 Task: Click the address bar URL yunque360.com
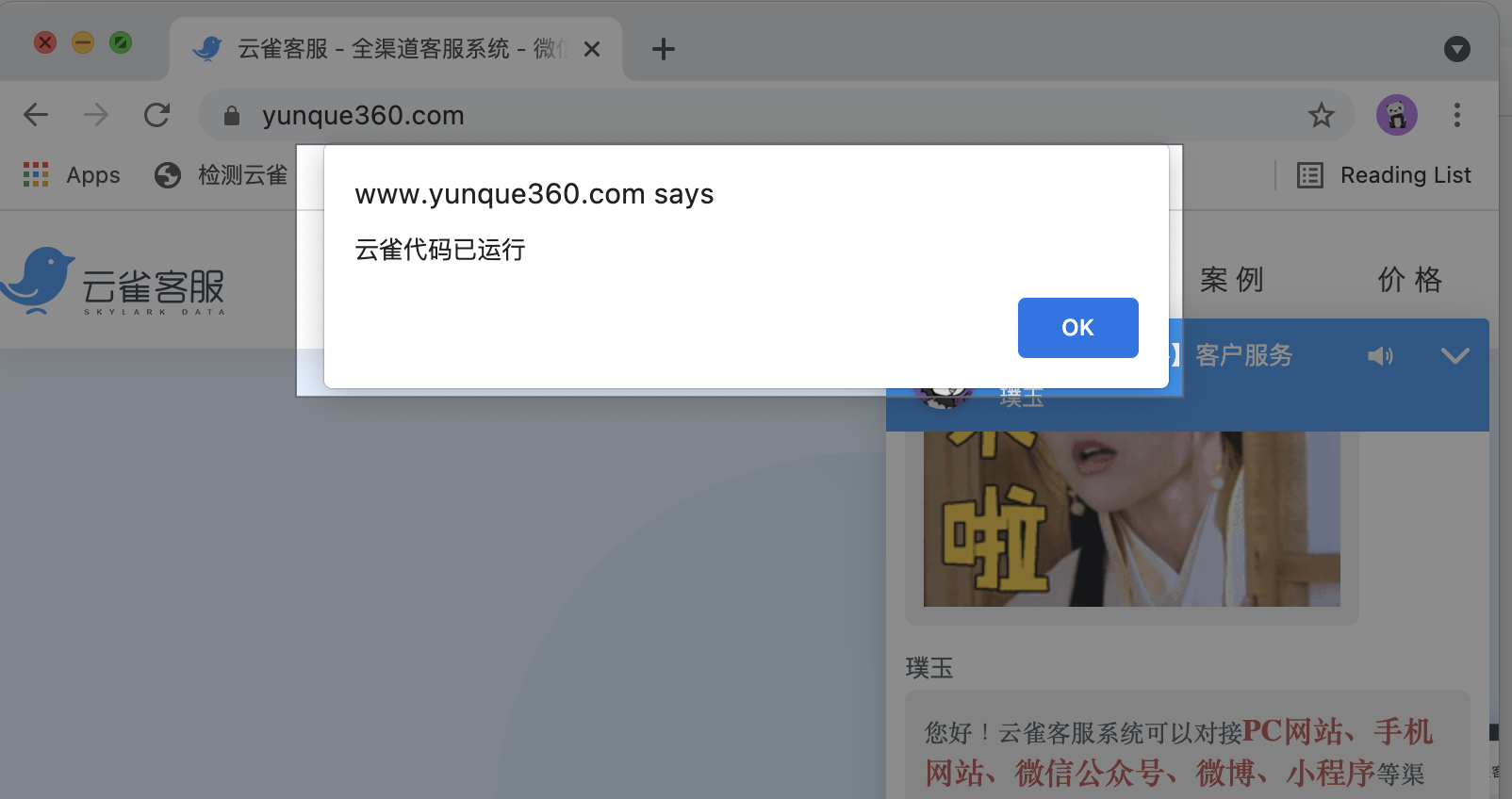[363, 115]
